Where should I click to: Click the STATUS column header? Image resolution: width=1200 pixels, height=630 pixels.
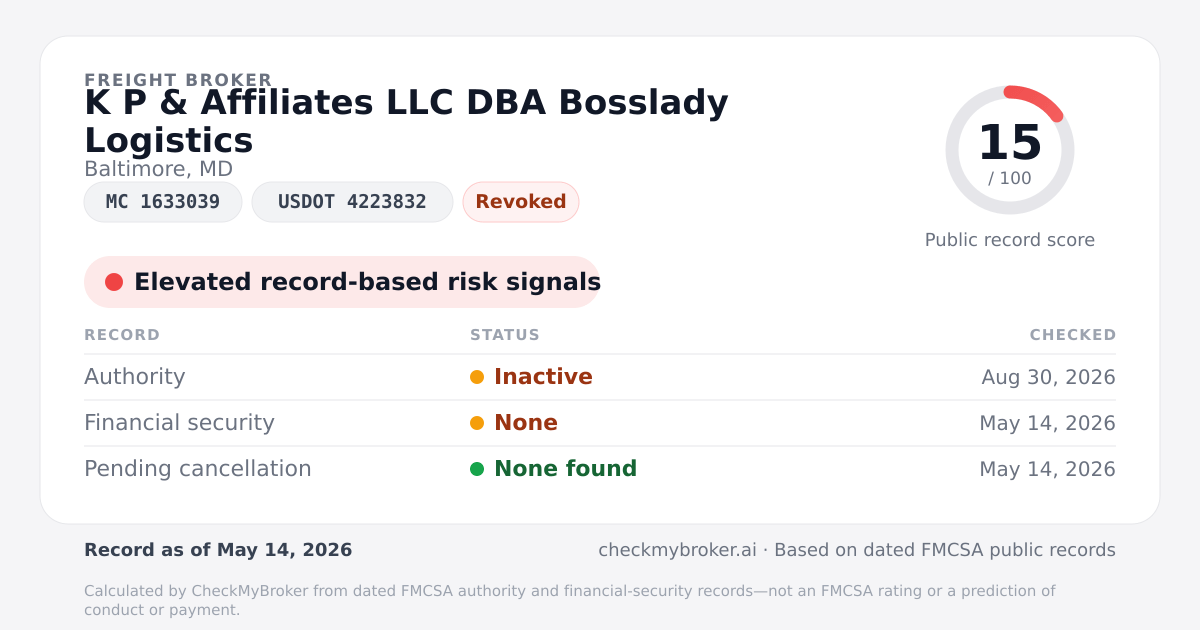pos(505,335)
